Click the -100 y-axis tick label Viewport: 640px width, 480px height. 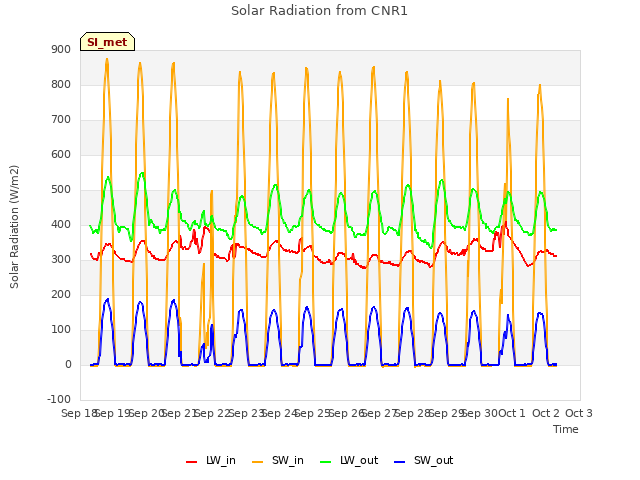click(x=59, y=399)
